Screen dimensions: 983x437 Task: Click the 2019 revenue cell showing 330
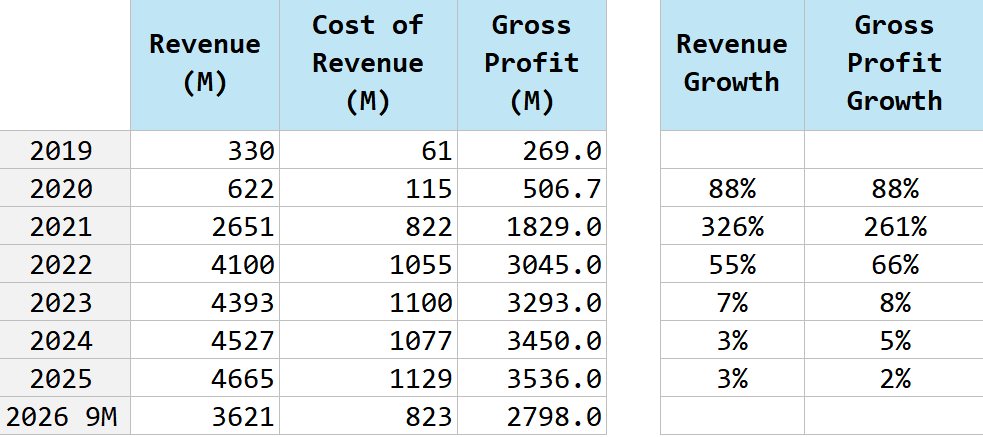click(x=205, y=151)
